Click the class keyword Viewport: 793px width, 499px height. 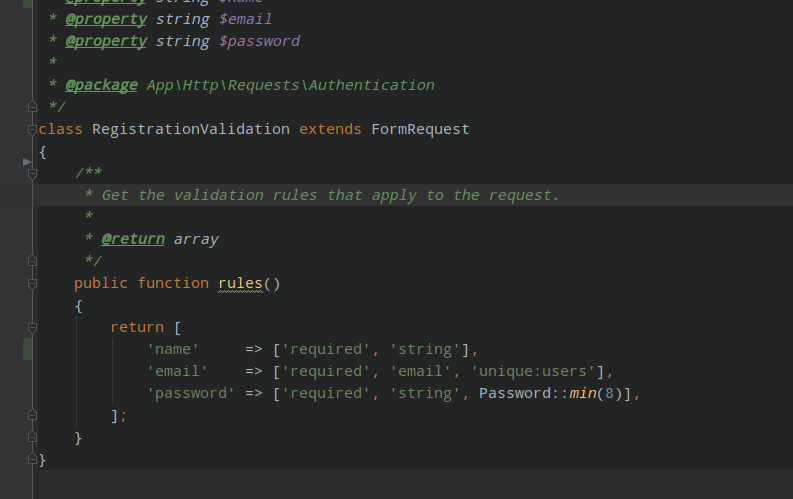(x=60, y=129)
